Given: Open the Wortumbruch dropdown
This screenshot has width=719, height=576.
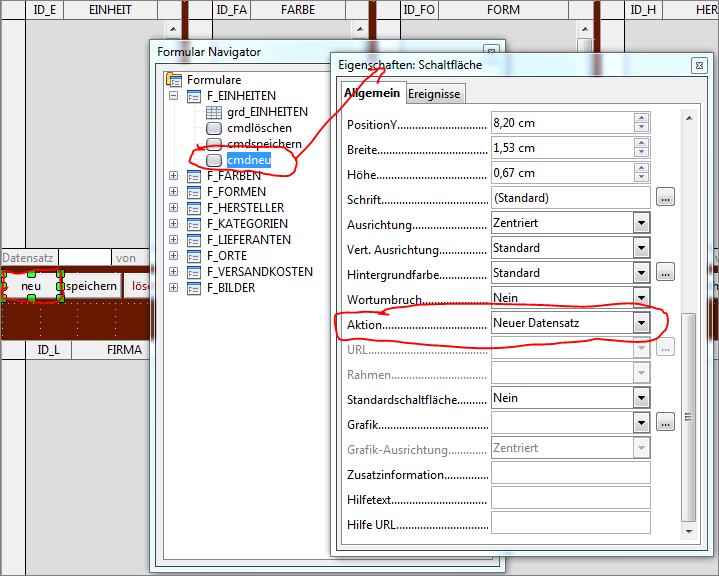Looking at the screenshot, I should click(x=642, y=297).
